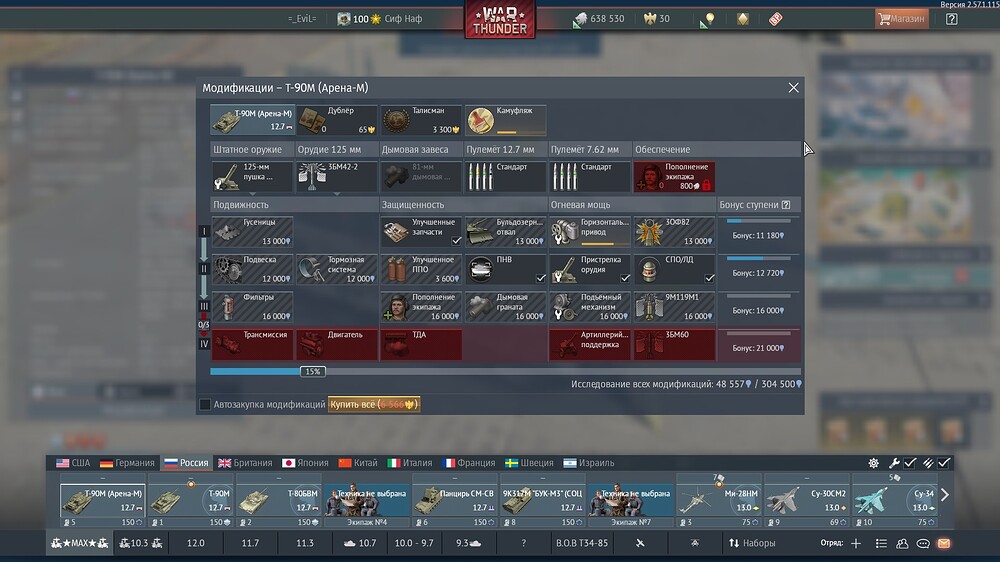
Task: Click the Бонус: 12 720 progress bar
Action: click(x=758, y=258)
